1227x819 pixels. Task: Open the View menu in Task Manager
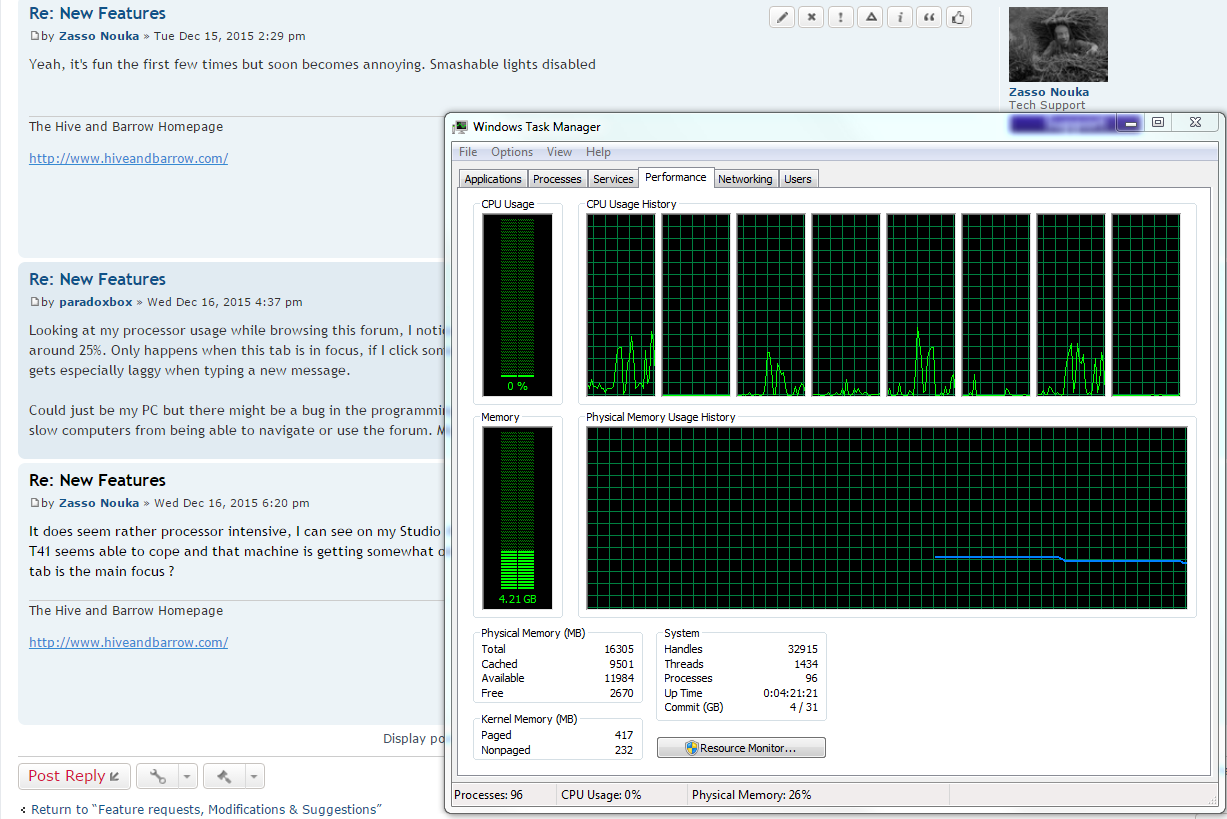pos(559,152)
